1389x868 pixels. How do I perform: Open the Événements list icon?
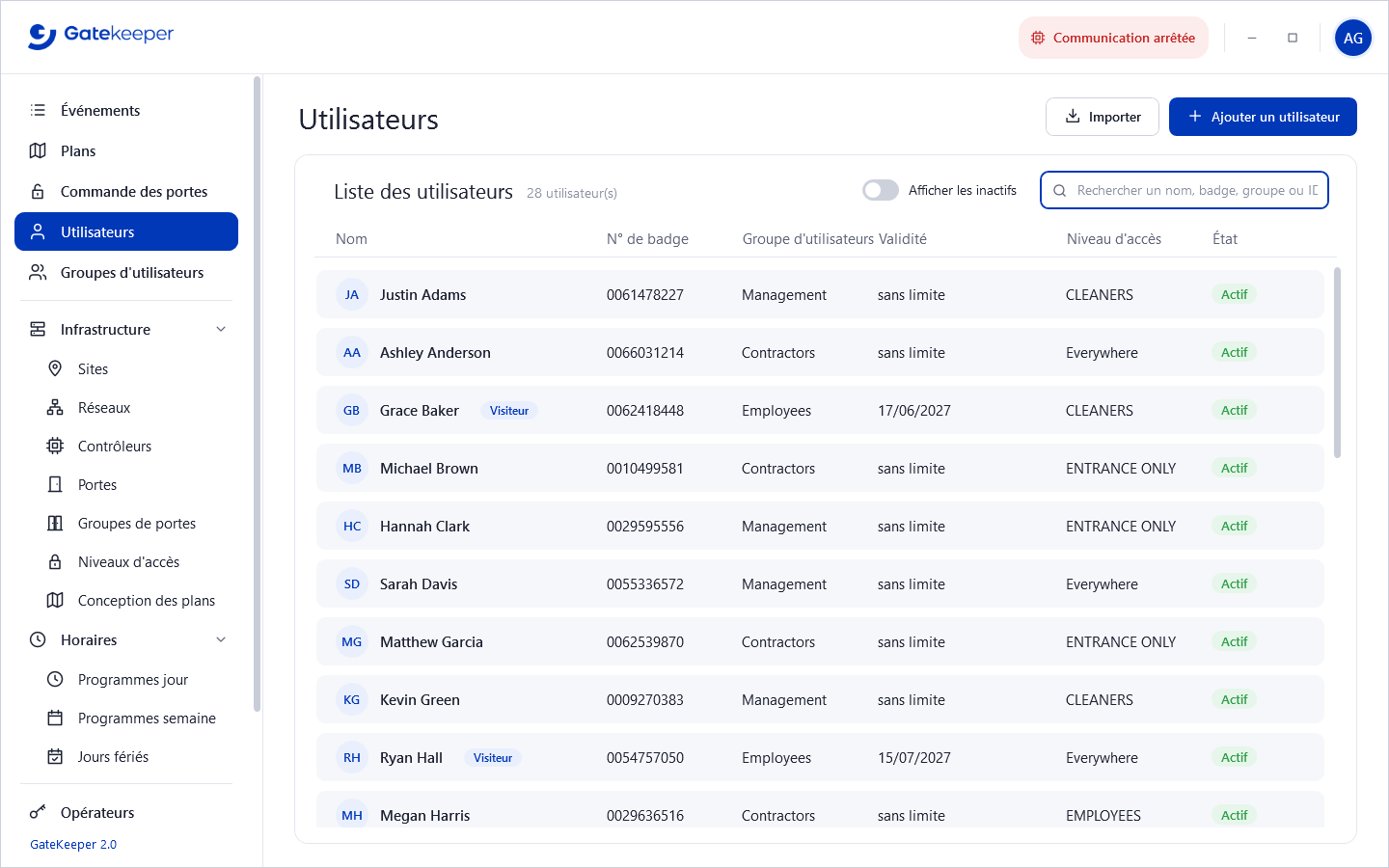[x=38, y=110]
